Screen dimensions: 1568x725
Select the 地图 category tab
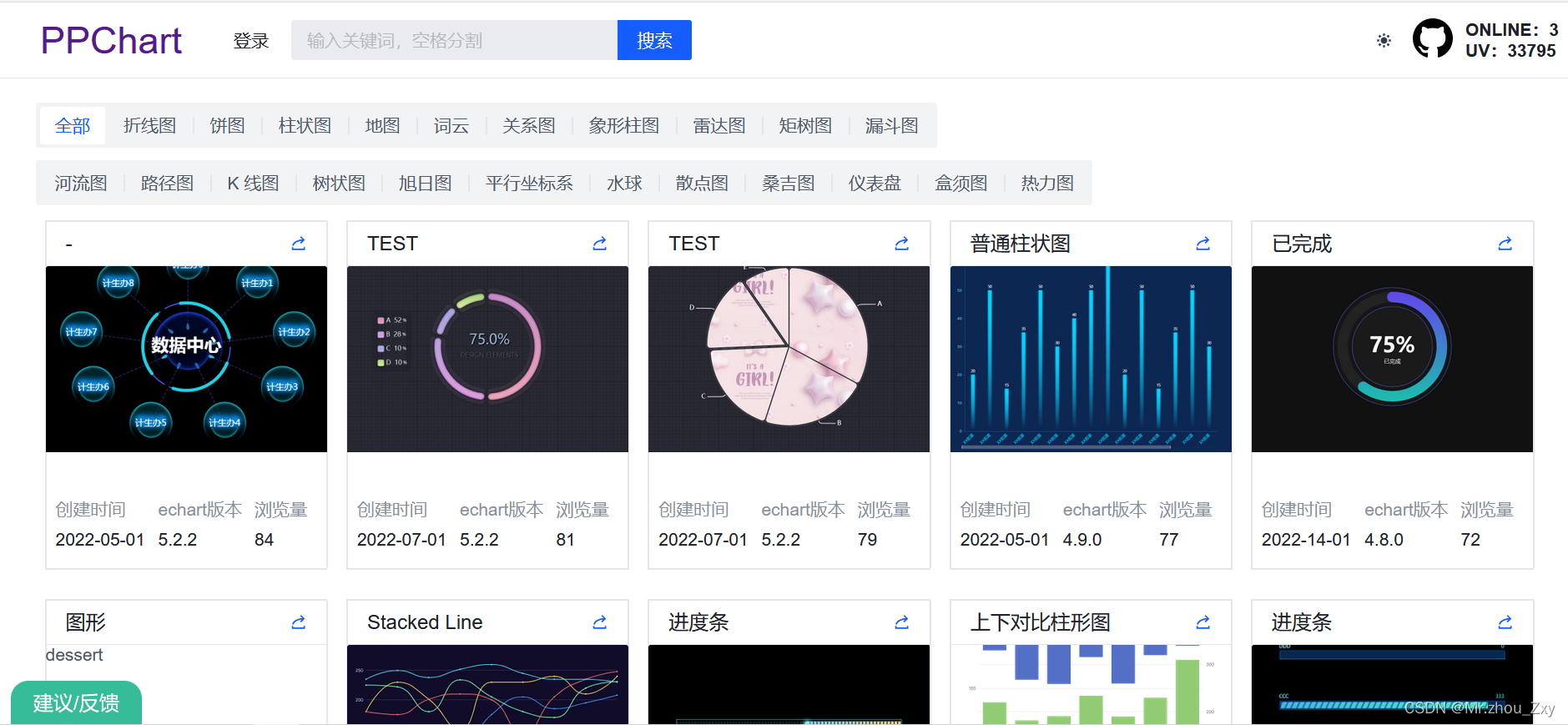382,125
